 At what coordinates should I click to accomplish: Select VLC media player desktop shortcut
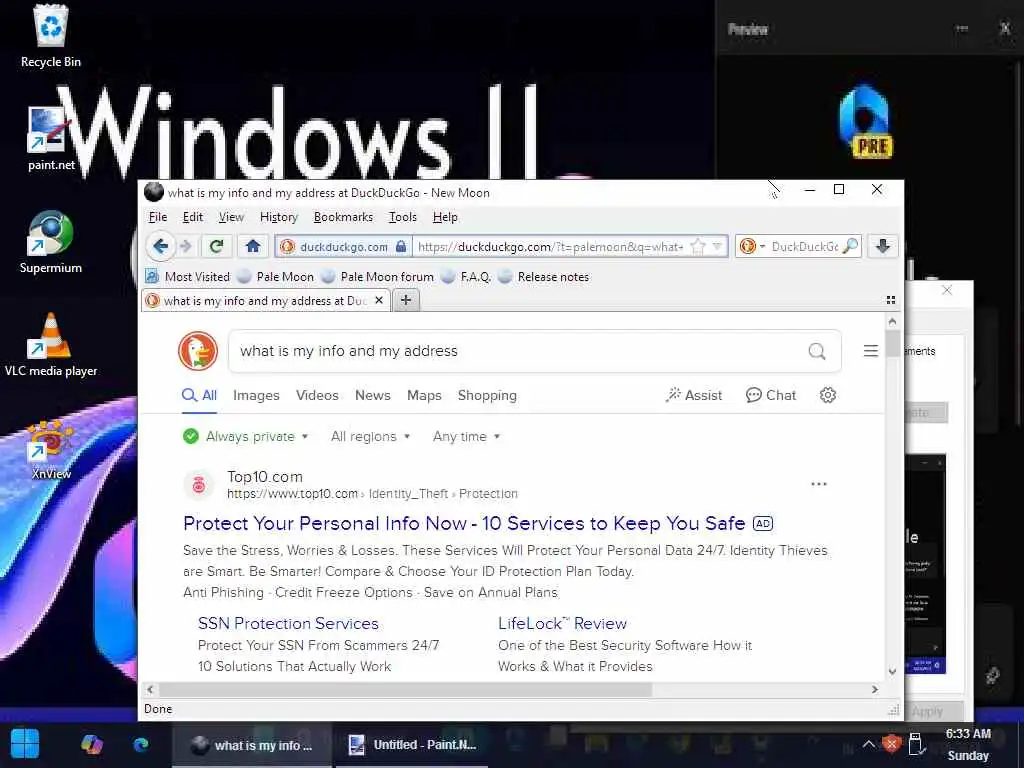[x=51, y=345]
